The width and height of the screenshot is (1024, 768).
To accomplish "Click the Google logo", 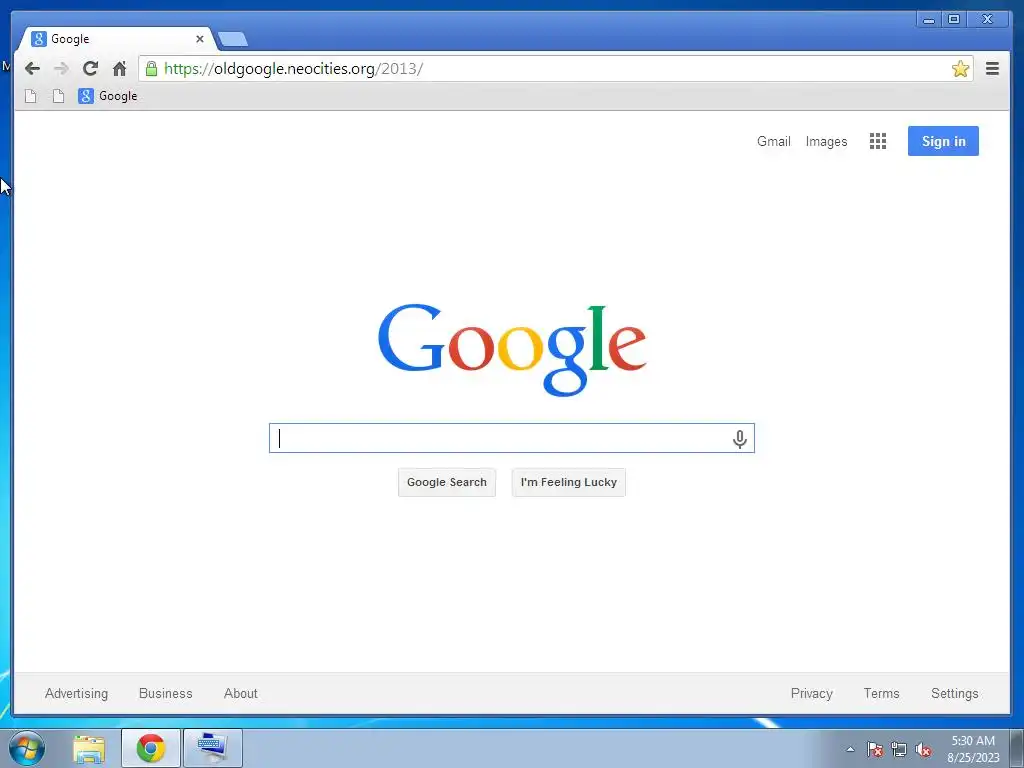I will (x=512, y=349).
